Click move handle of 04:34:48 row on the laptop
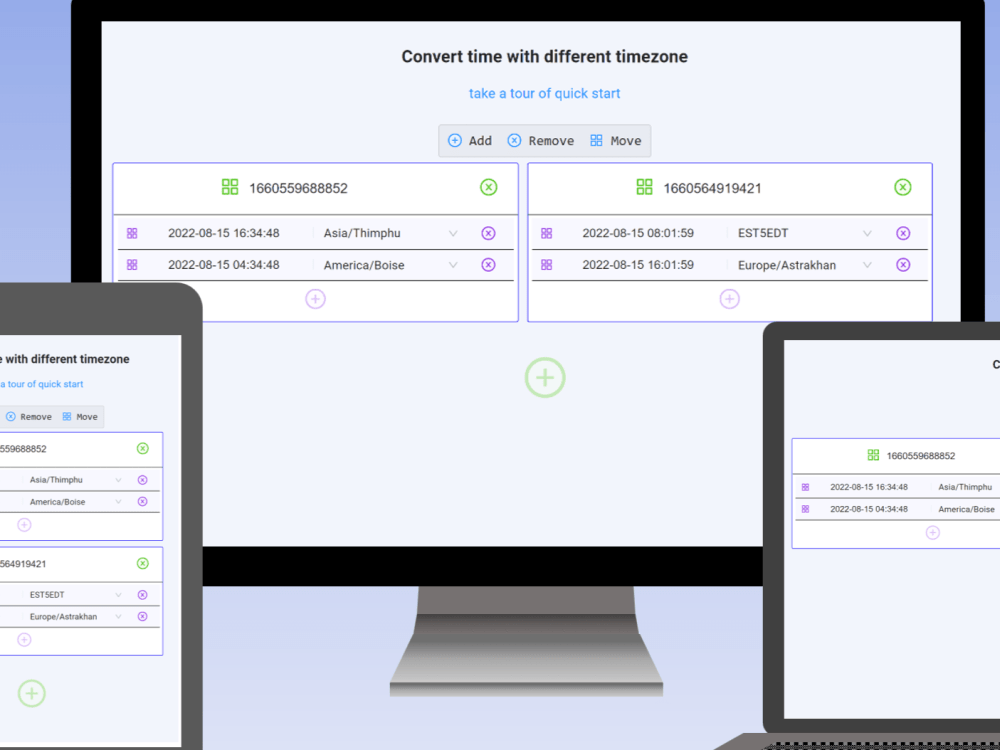 pyautogui.click(x=805, y=509)
